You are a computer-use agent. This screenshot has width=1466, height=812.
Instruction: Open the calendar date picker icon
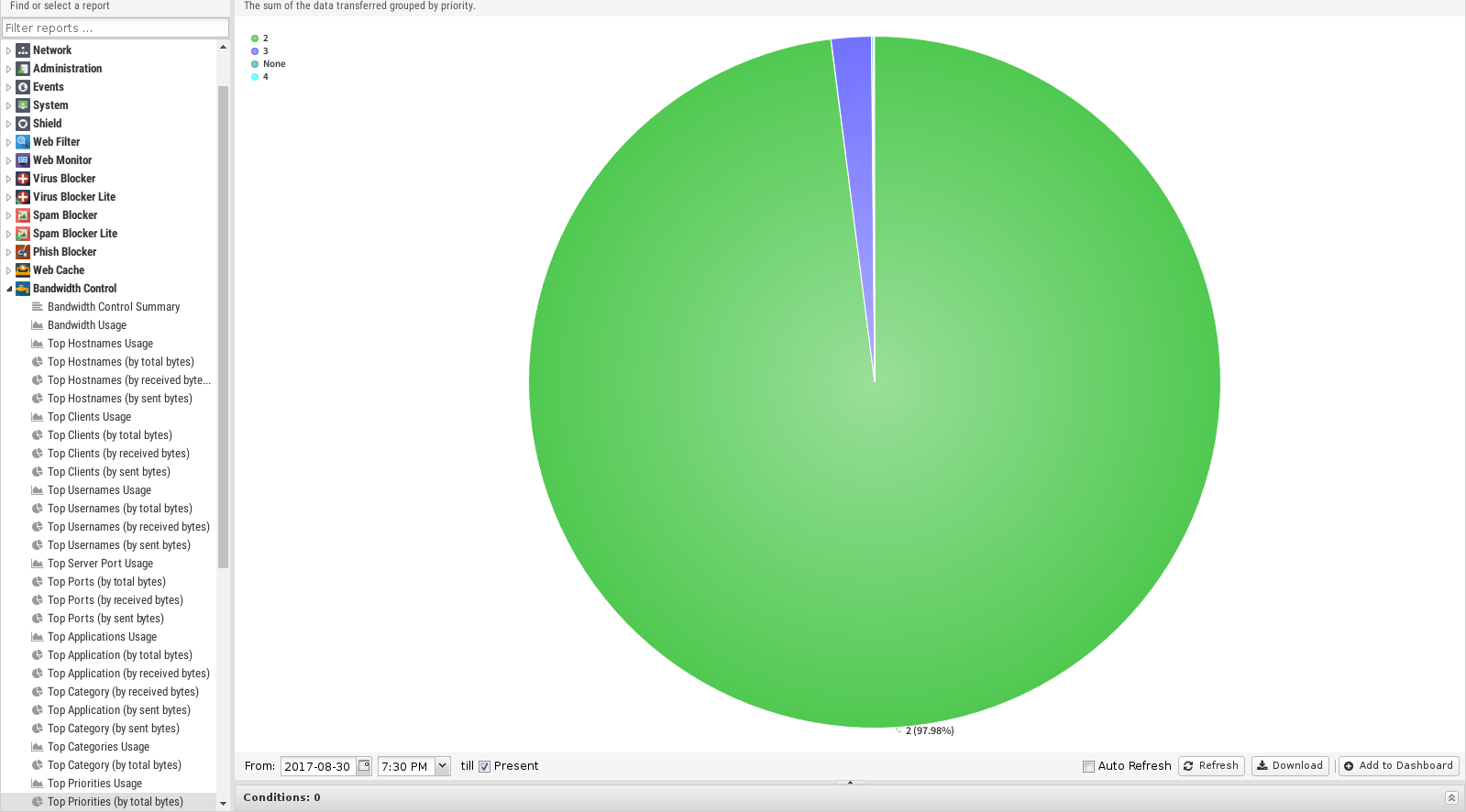[x=364, y=766]
